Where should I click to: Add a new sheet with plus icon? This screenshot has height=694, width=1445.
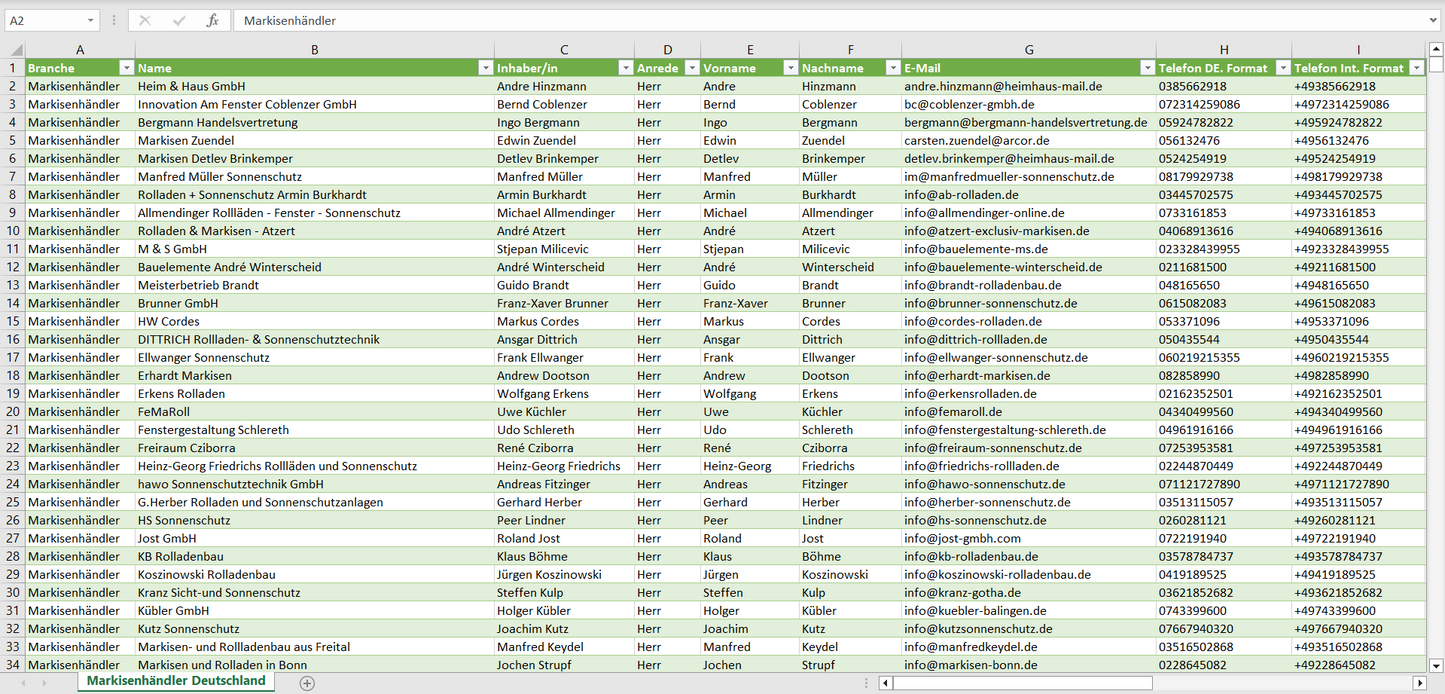pos(307,683)
